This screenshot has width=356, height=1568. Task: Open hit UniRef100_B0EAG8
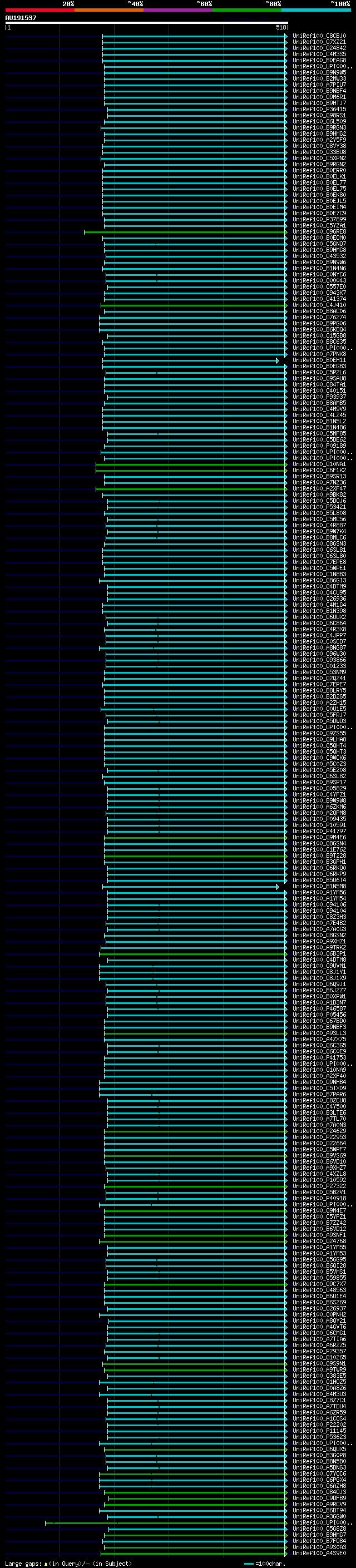point(319,60)
